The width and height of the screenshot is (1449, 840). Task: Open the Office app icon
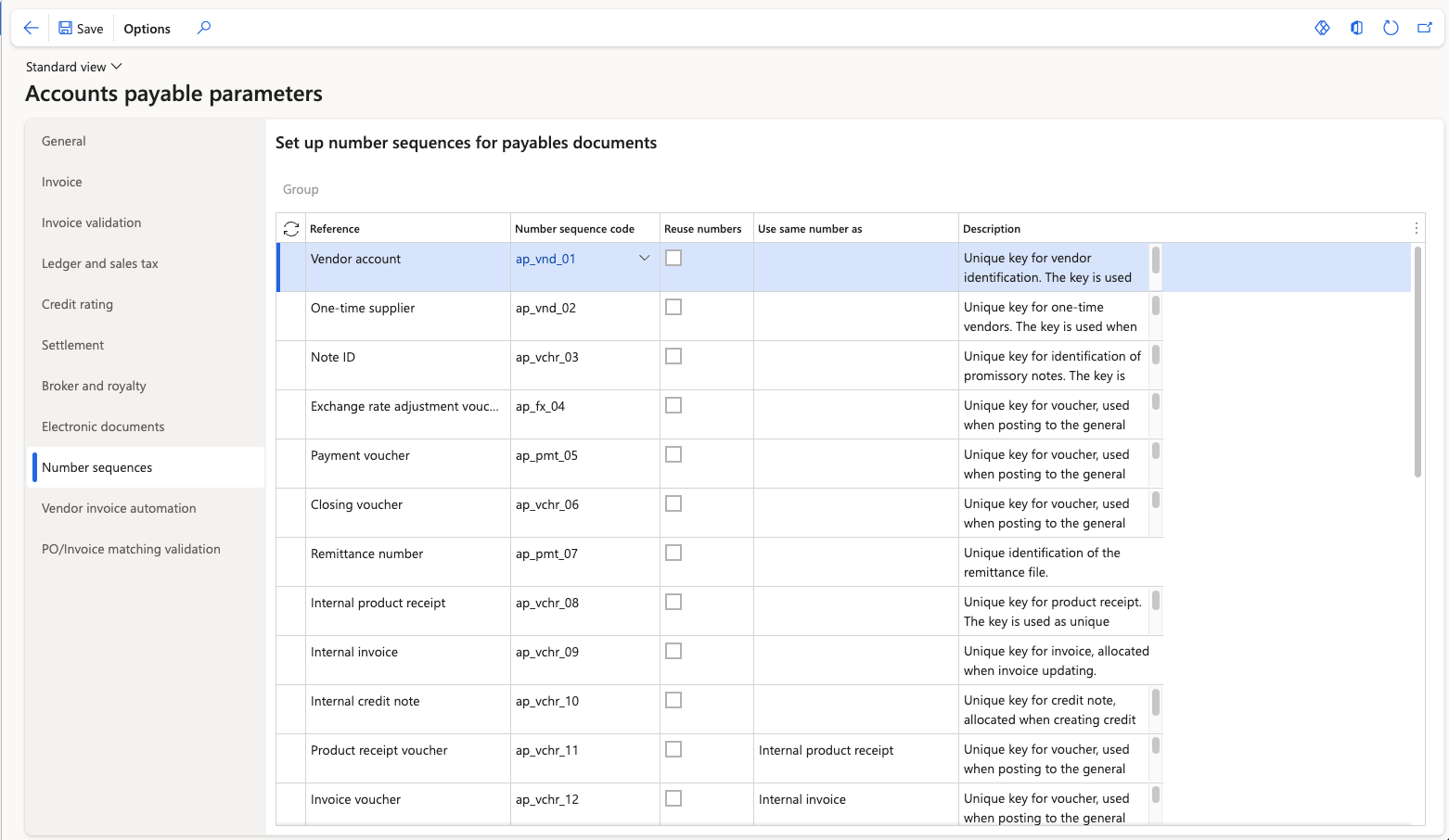(x=1357, y=28)
